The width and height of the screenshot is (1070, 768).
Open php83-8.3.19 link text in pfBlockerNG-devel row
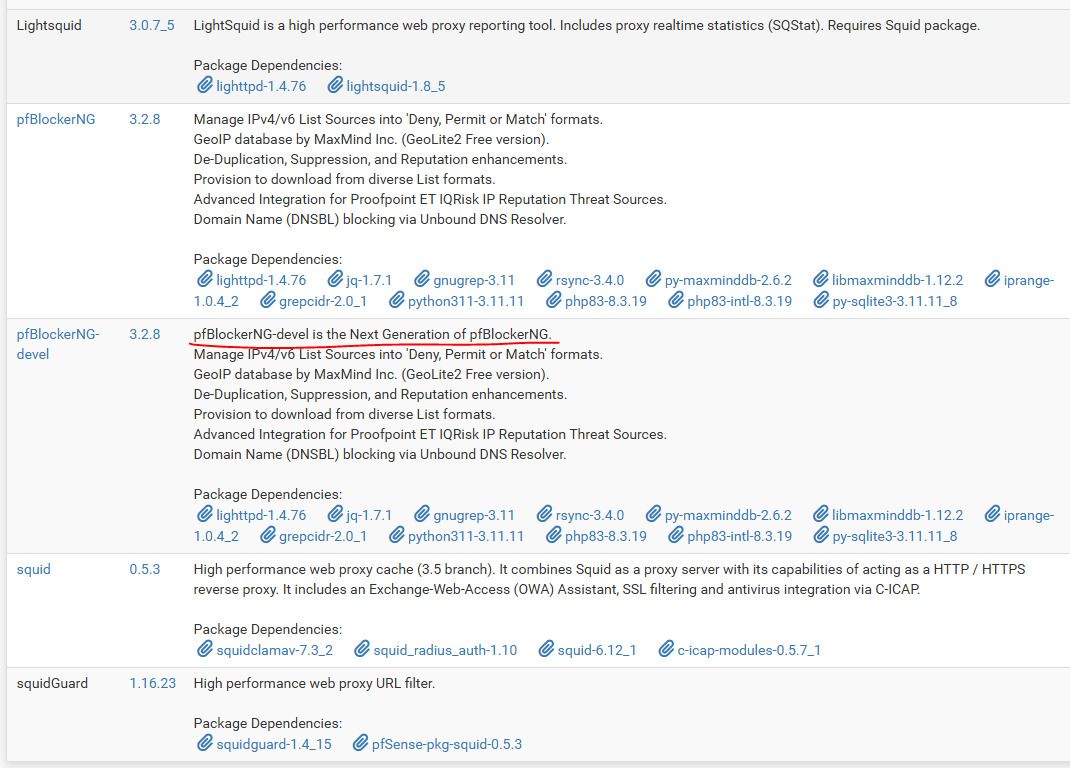click(x=606, y=537)
